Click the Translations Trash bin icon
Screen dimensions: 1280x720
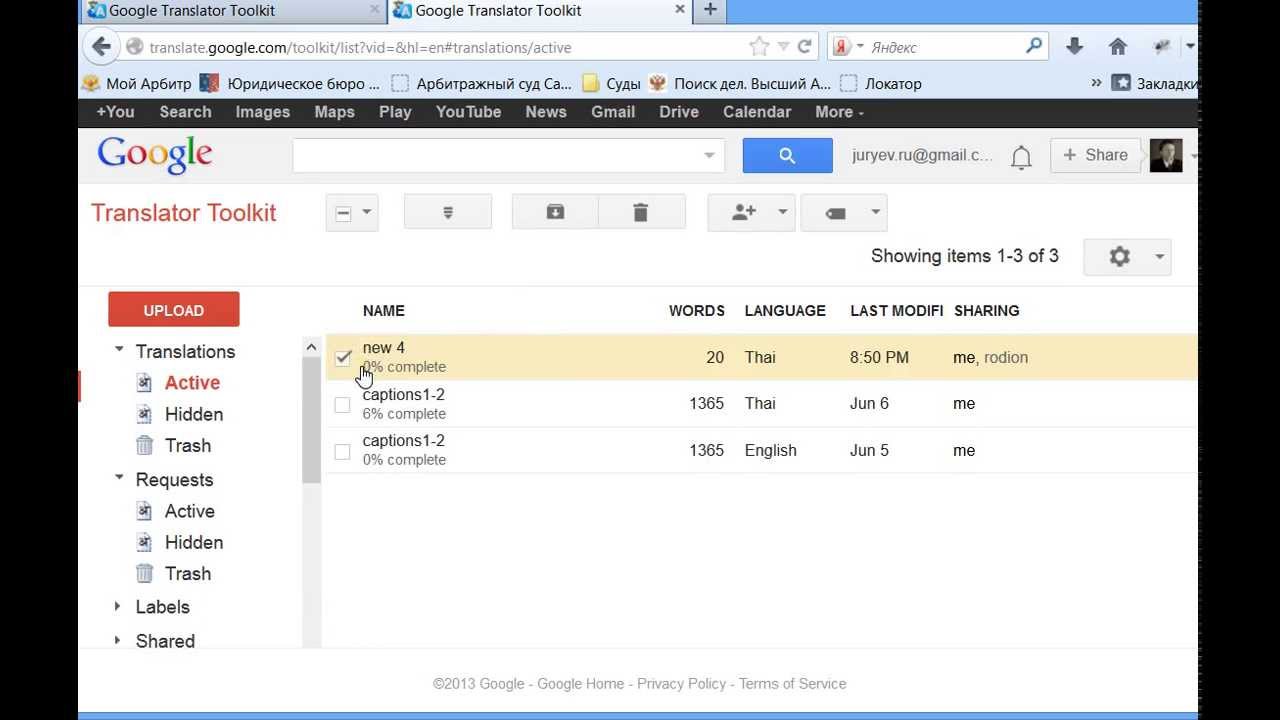coord(145,445)
